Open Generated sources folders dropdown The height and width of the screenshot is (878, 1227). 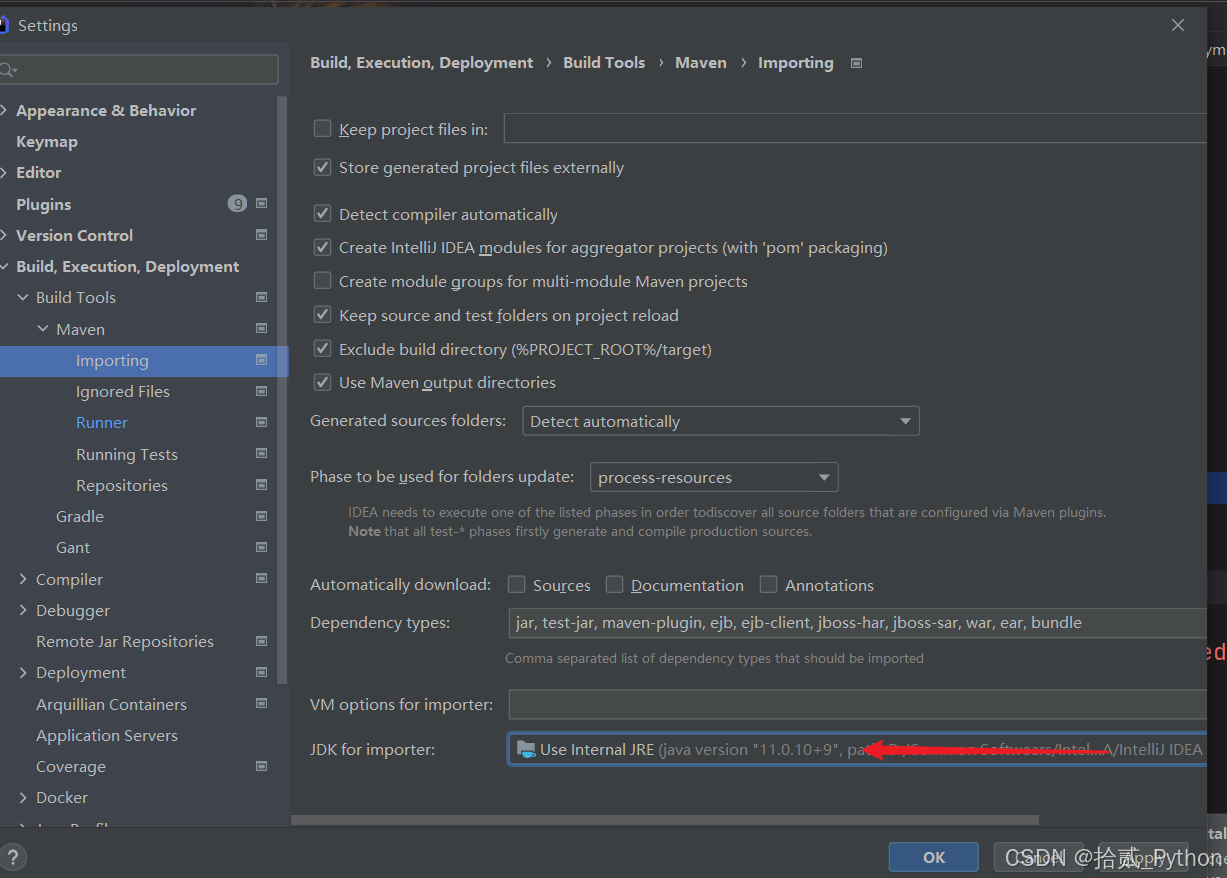pos(721,421)
